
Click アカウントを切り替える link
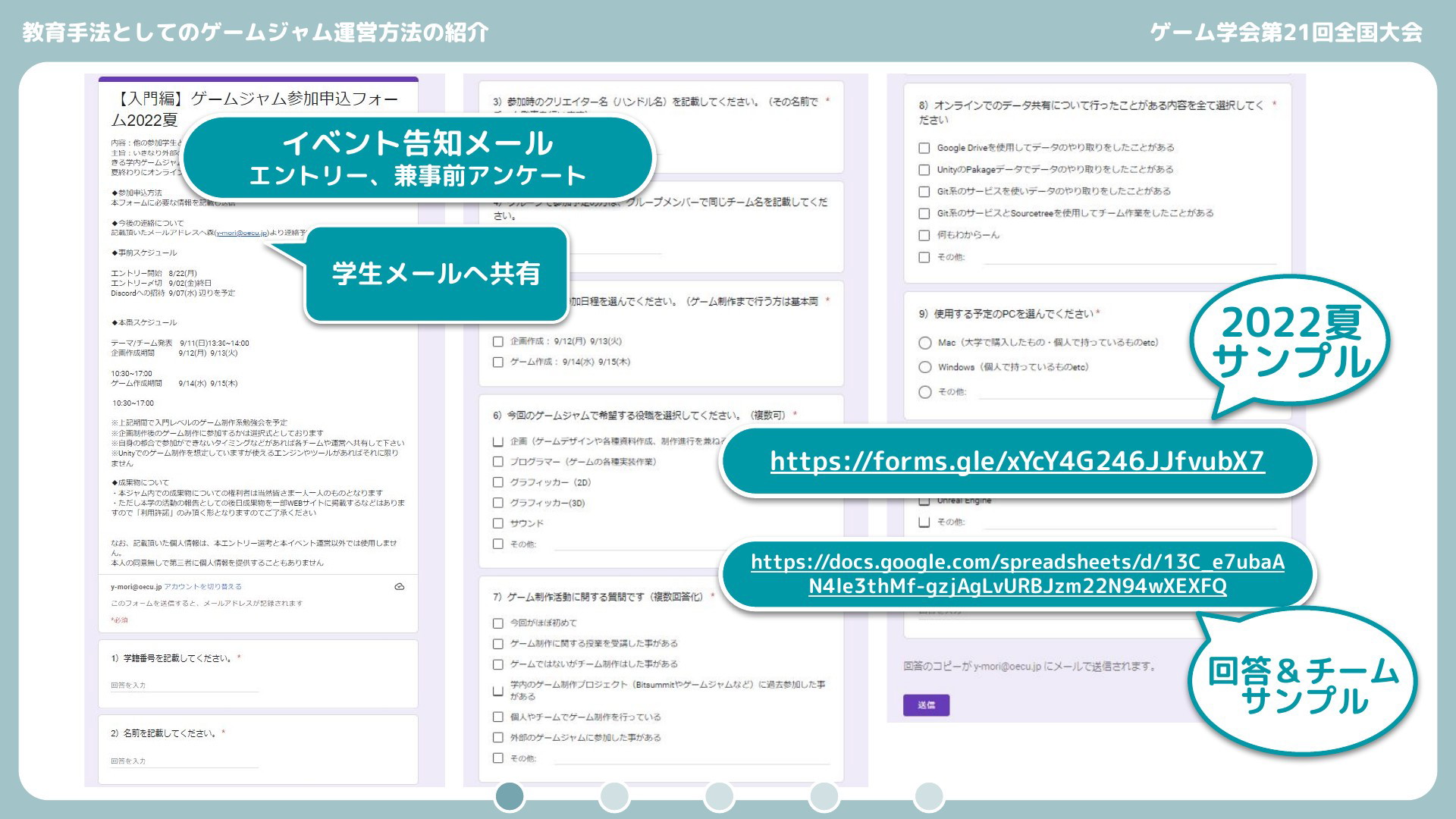[x=203, y=586]
